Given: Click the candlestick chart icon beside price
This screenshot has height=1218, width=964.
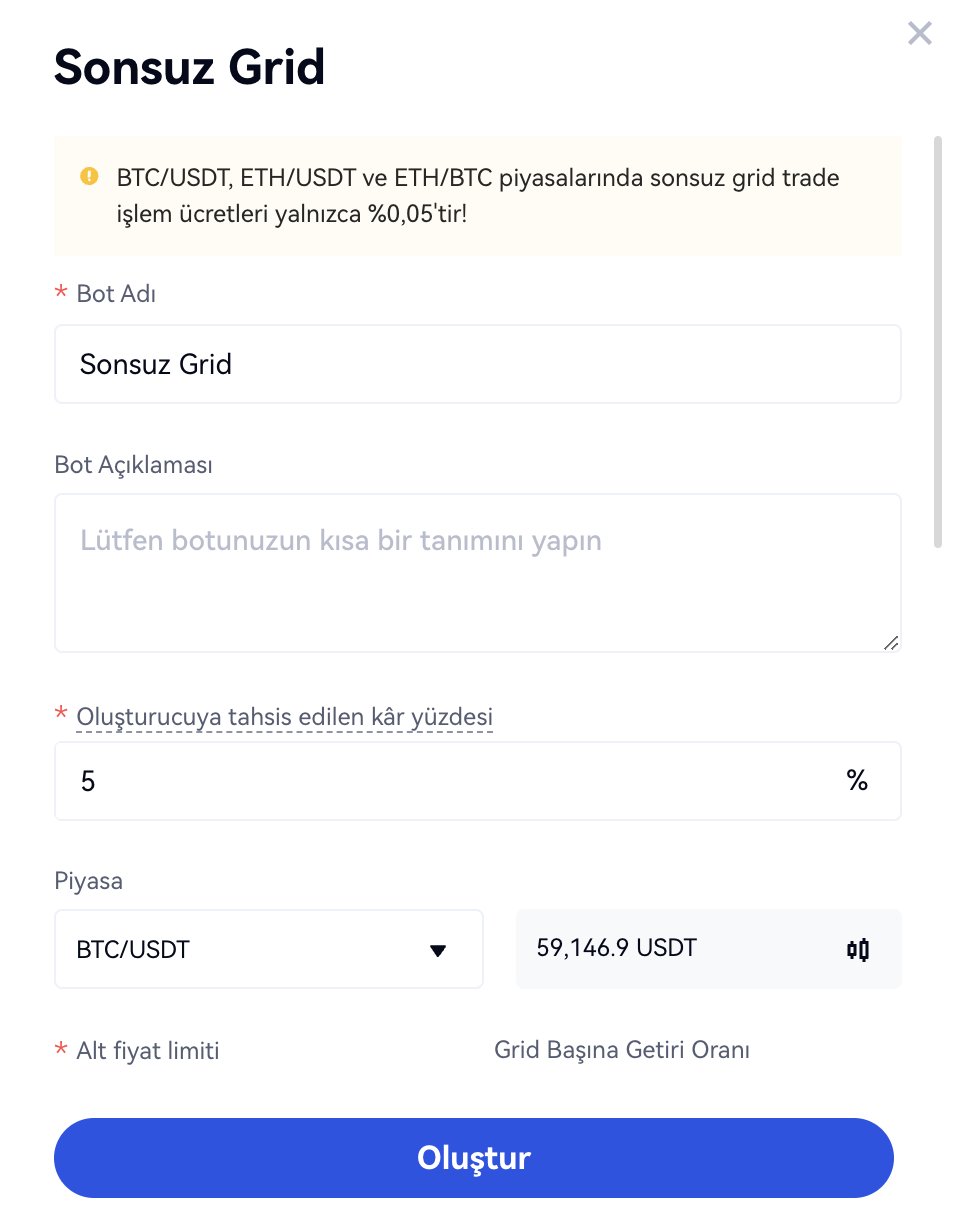Looking at the screenshot, I should click(857, 949).
